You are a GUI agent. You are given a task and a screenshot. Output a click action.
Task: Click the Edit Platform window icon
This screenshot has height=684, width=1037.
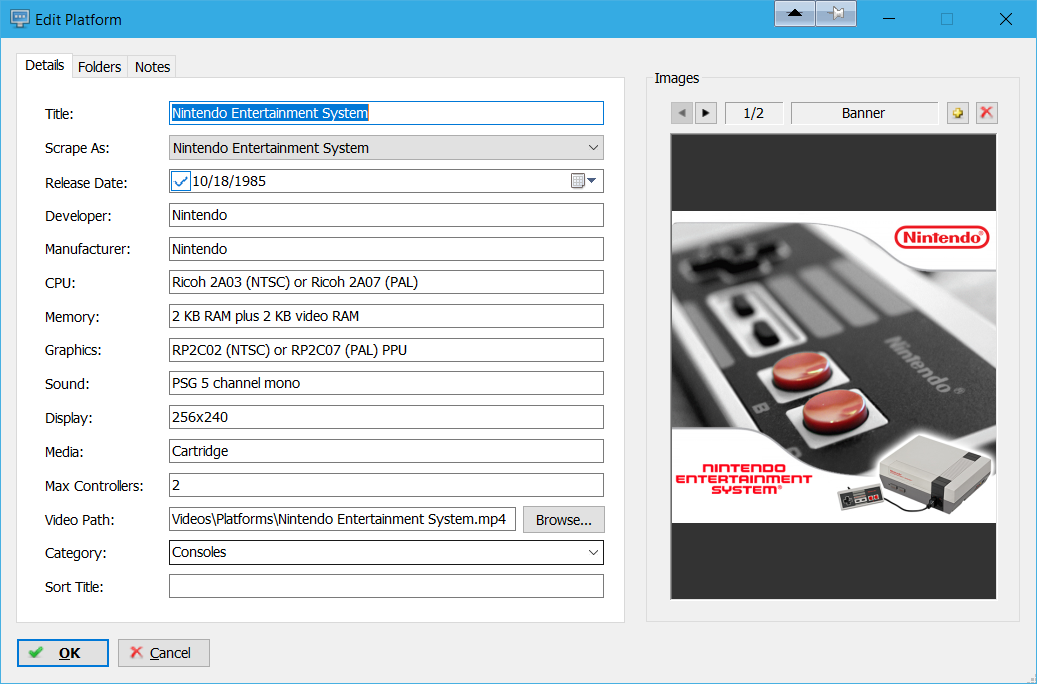20,19
